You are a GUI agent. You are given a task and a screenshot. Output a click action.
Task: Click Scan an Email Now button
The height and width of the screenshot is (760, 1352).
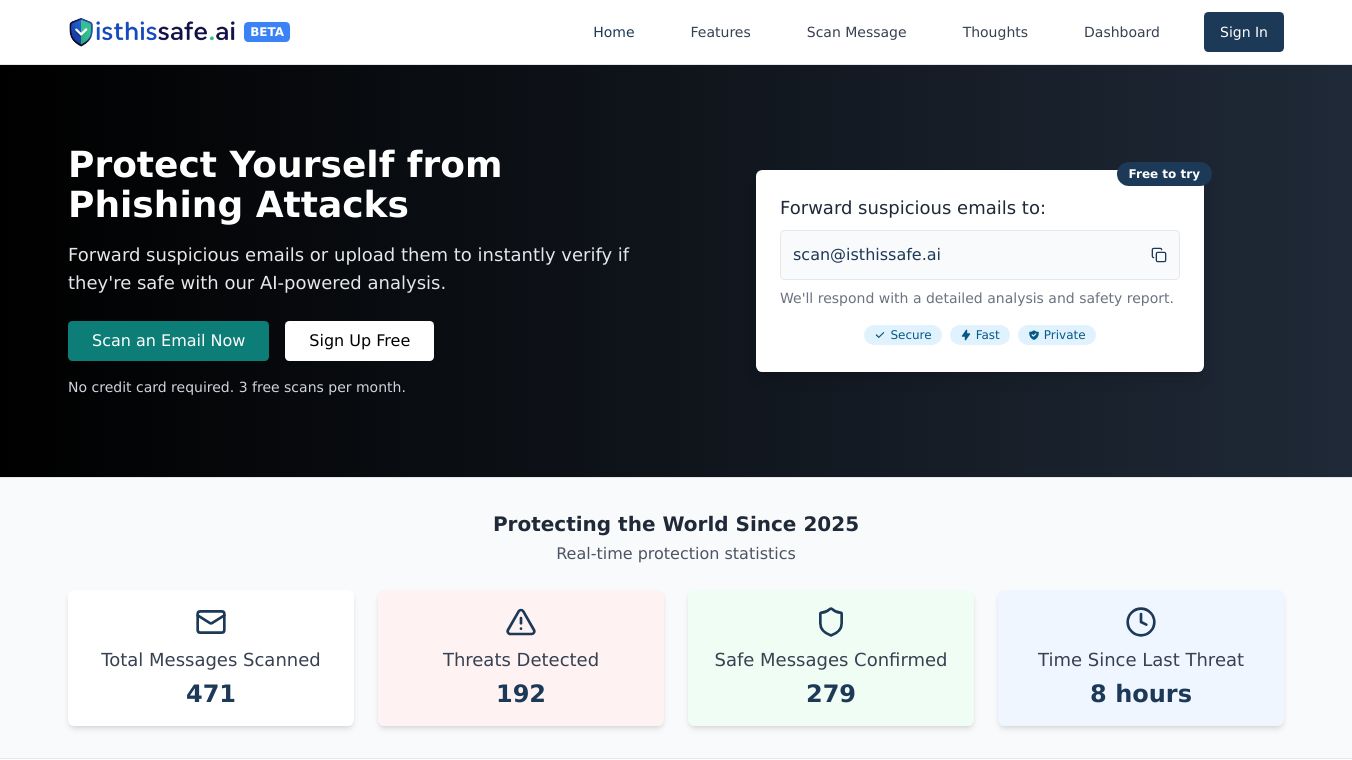168,341
